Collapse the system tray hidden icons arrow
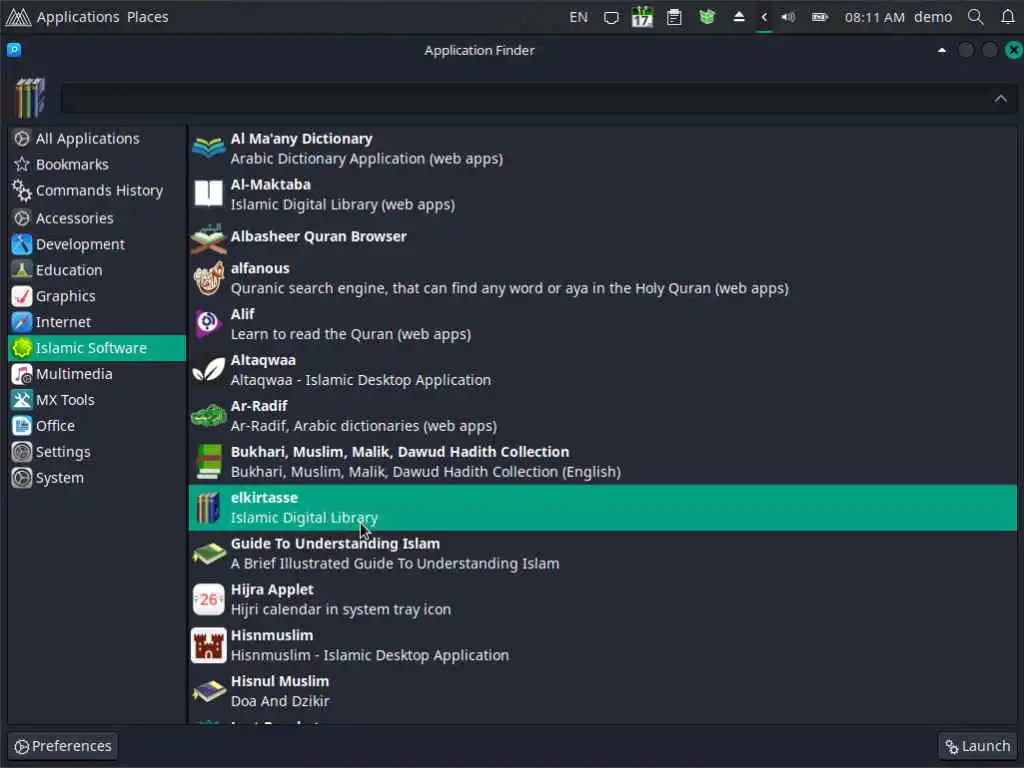Viewport: 1024px width, 768px height. pos(763,17)
